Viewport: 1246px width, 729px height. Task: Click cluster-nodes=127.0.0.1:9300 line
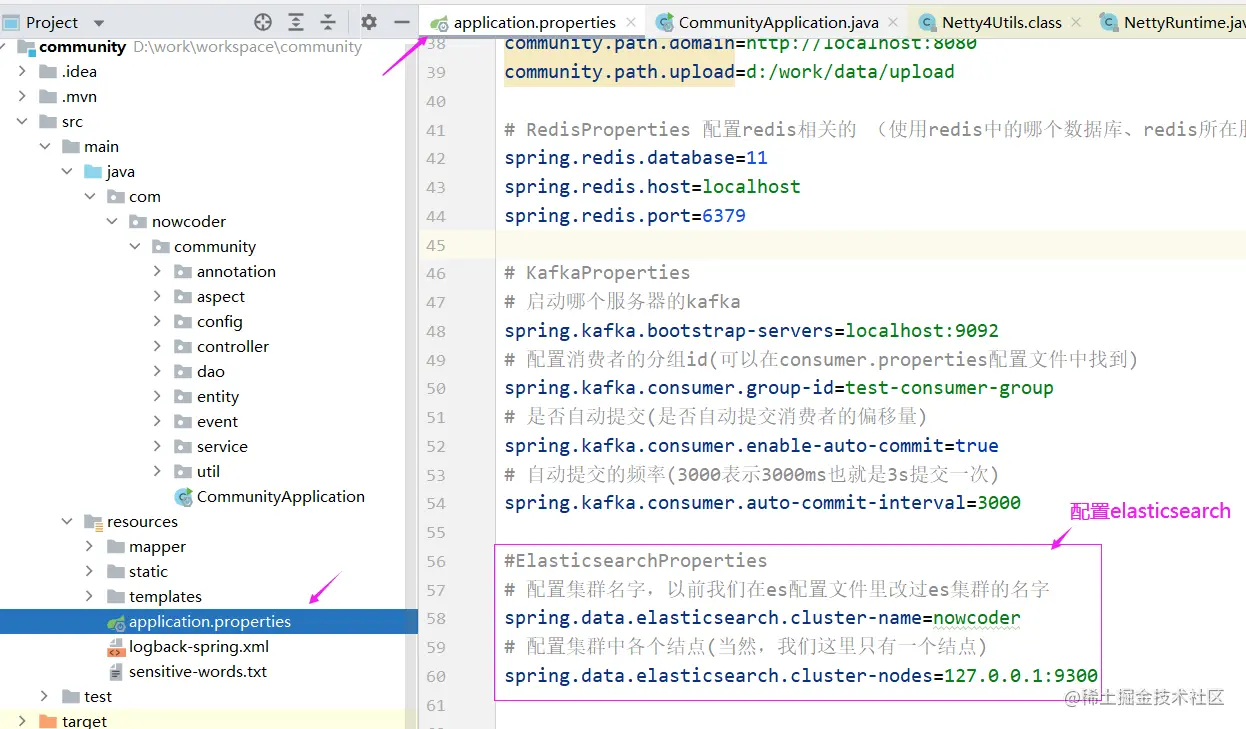(x=801, y=676)
